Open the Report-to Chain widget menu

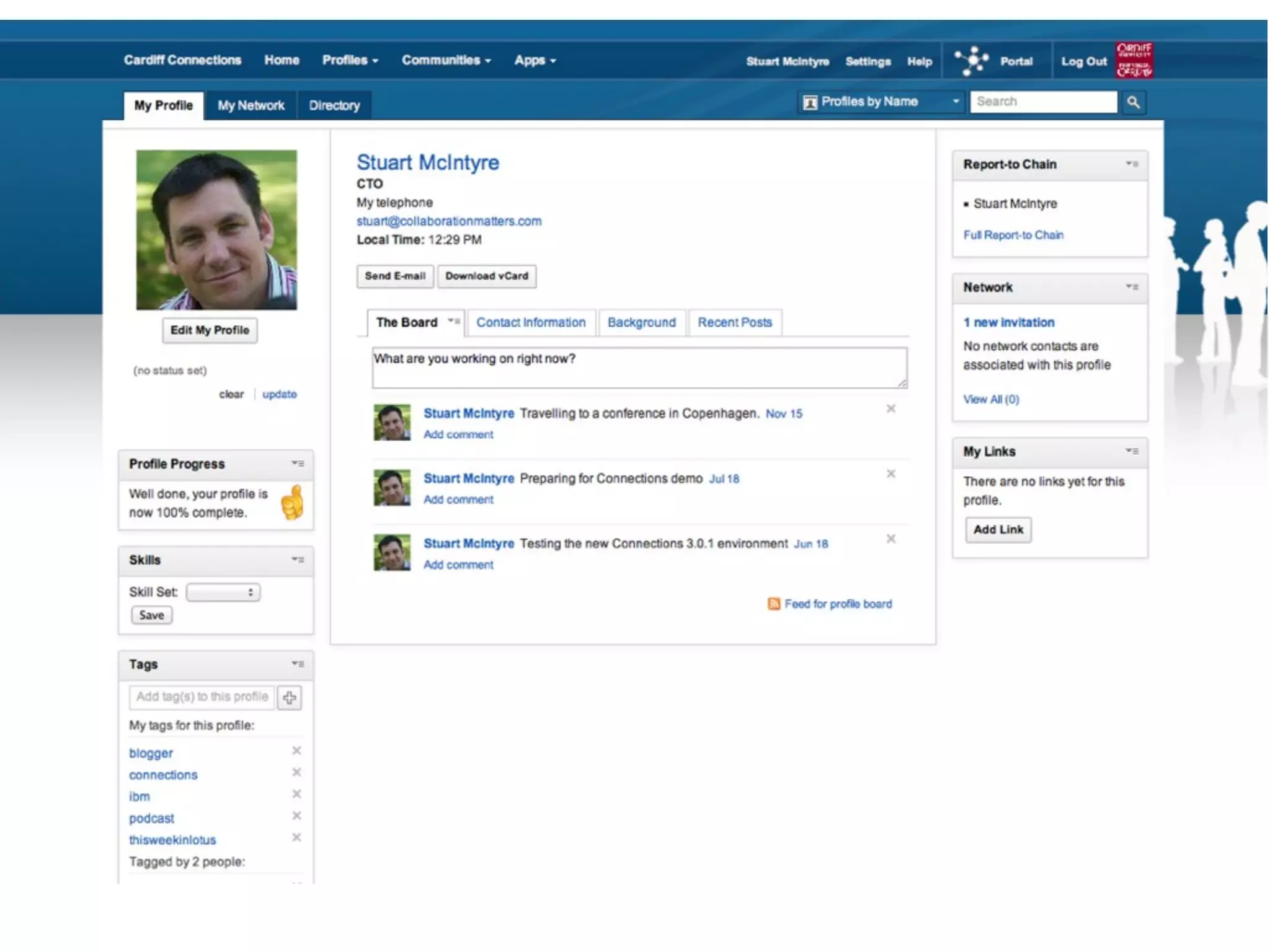(x=1132, y=164)
